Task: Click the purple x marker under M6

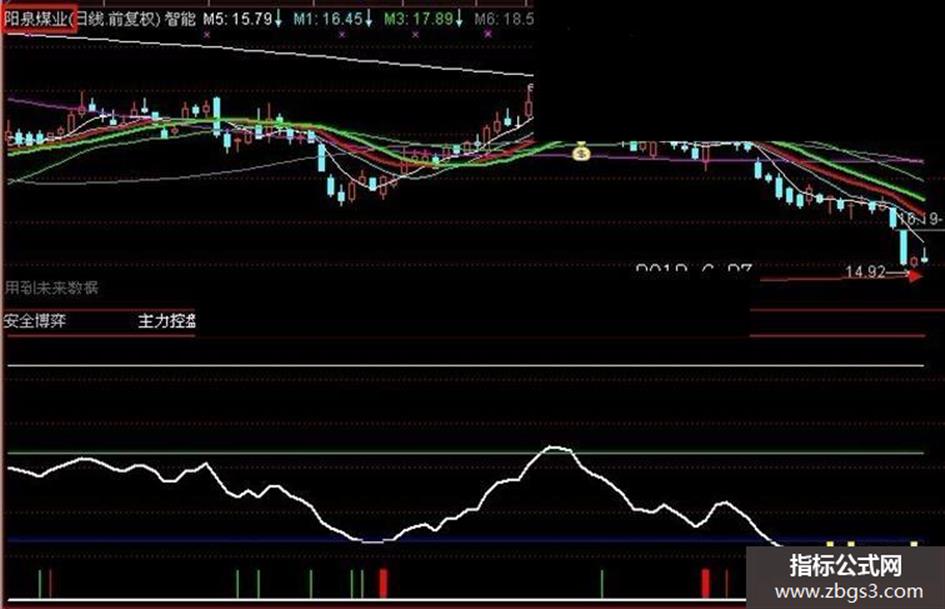Action: [x=488, y=34]
